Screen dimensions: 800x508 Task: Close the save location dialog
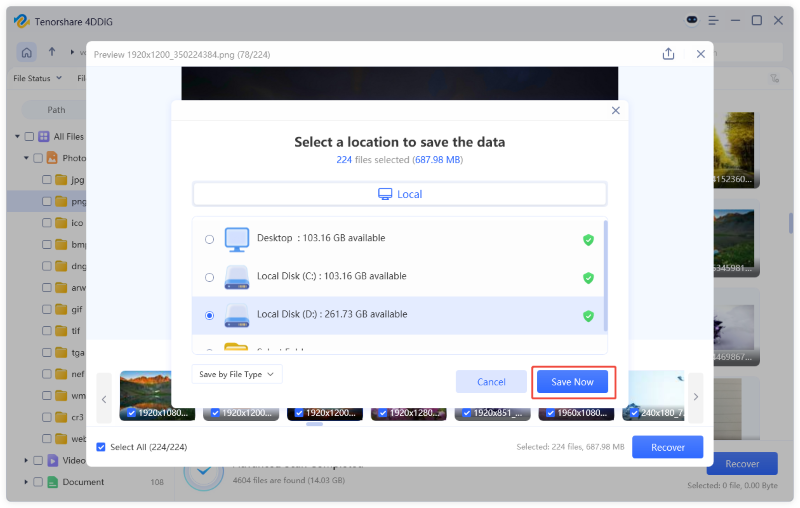pyautogui.click(x=616, y=111)
